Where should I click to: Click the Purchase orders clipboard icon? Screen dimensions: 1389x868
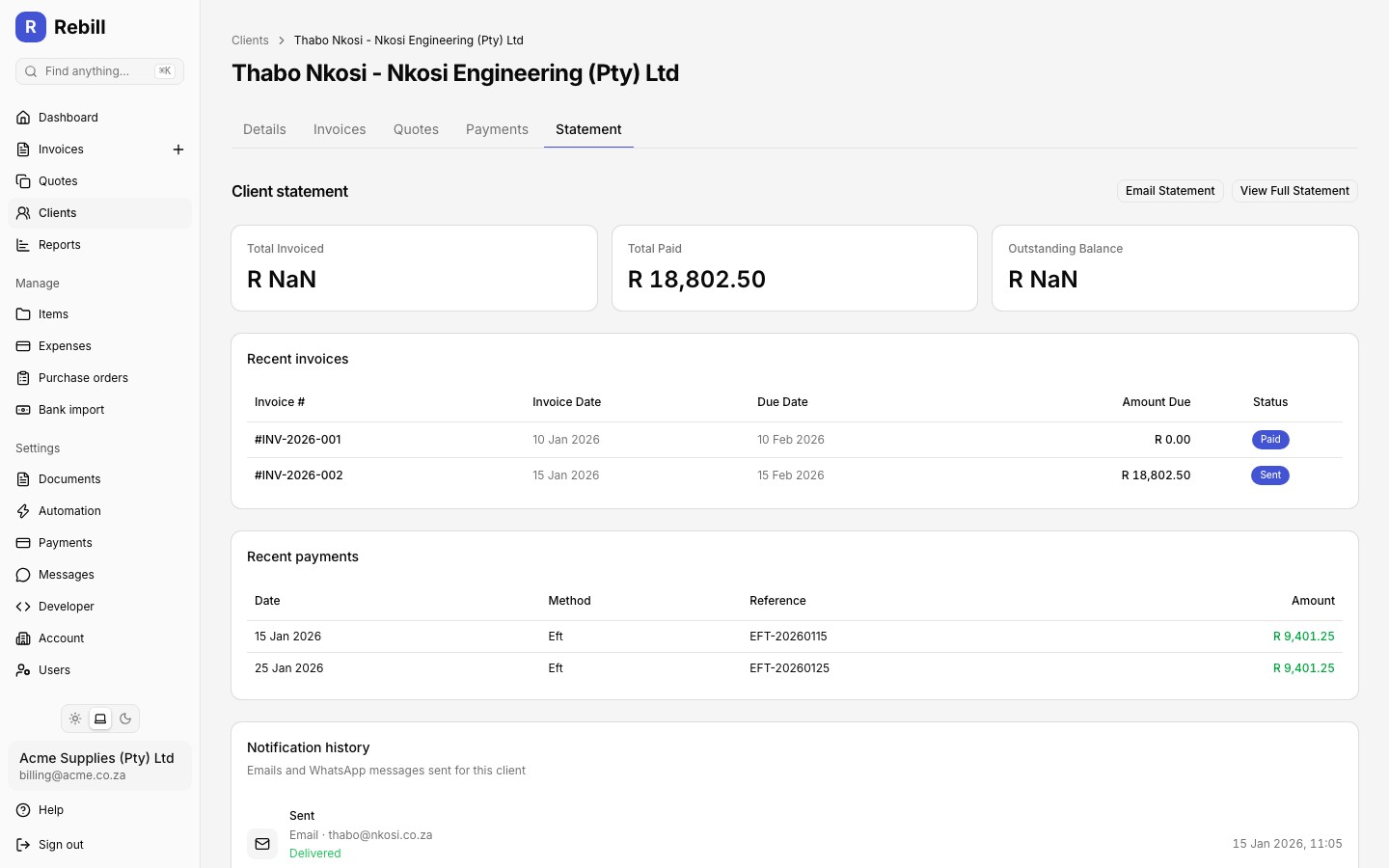pos(23,378)
